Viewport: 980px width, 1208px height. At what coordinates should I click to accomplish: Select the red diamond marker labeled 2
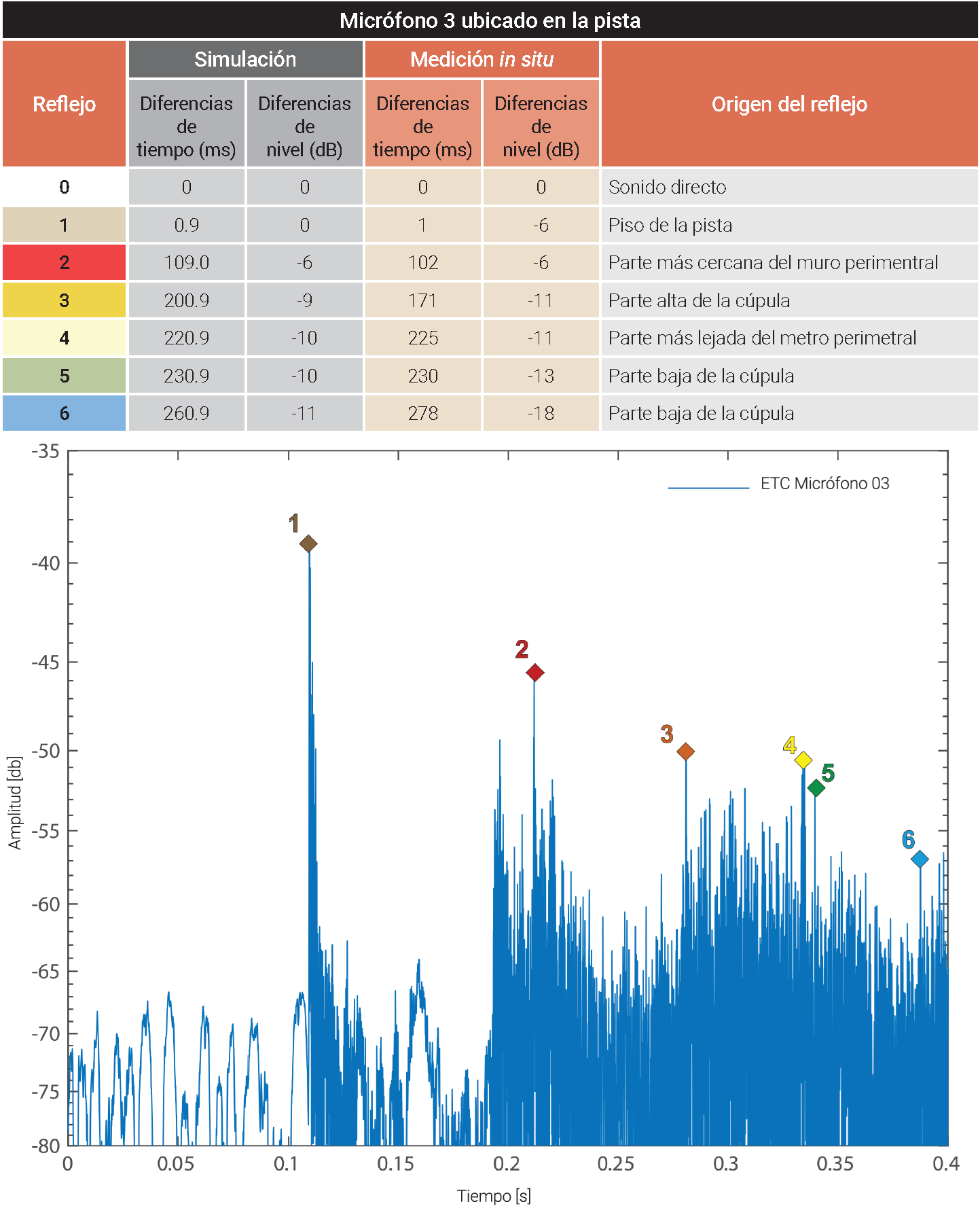535,673
